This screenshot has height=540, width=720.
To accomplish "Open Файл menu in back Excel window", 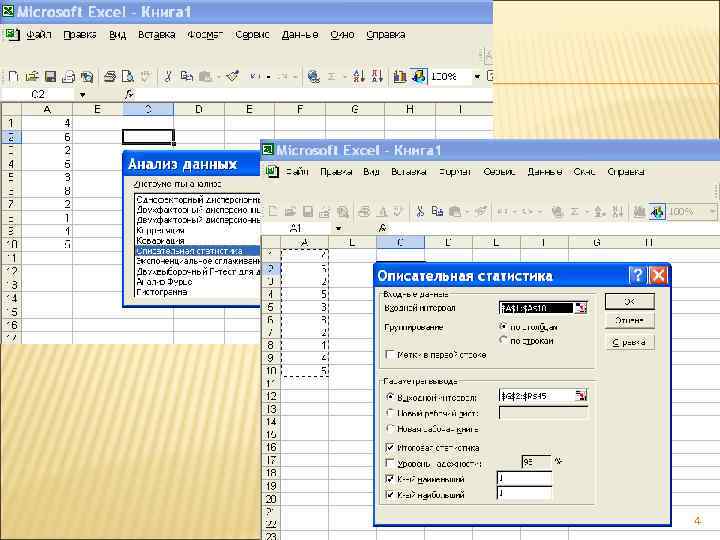I will click(39, 34).
